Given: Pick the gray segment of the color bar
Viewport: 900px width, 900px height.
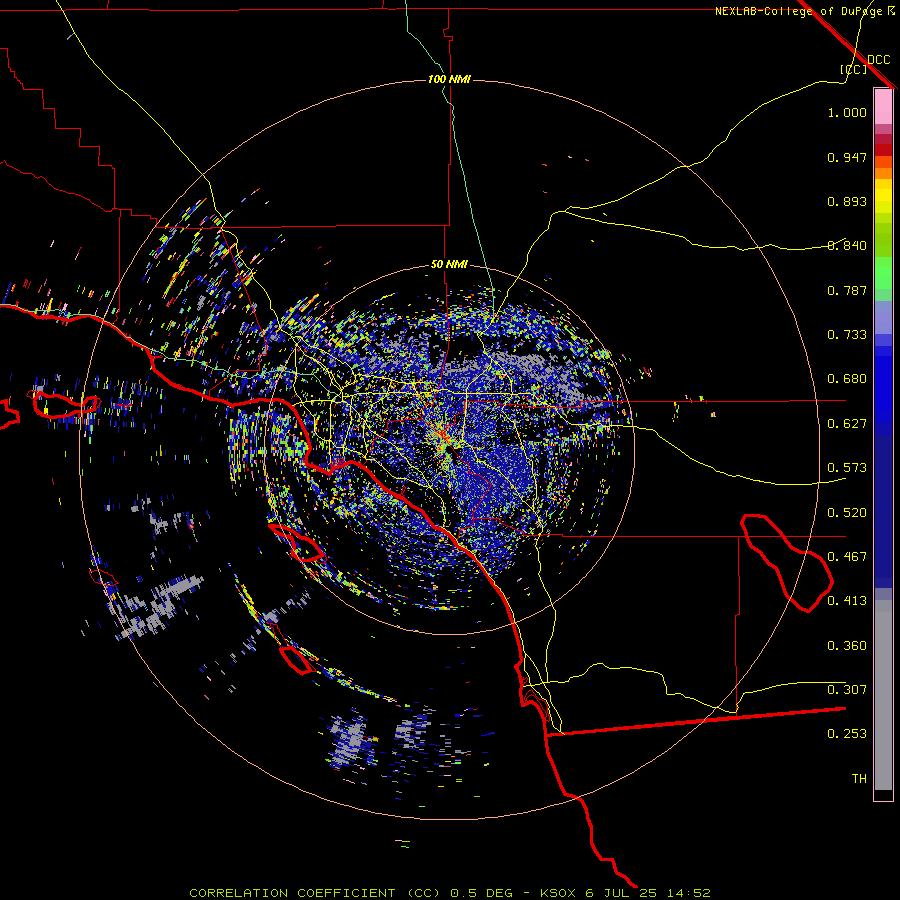Looking at the screenshot, I should 883,695.
